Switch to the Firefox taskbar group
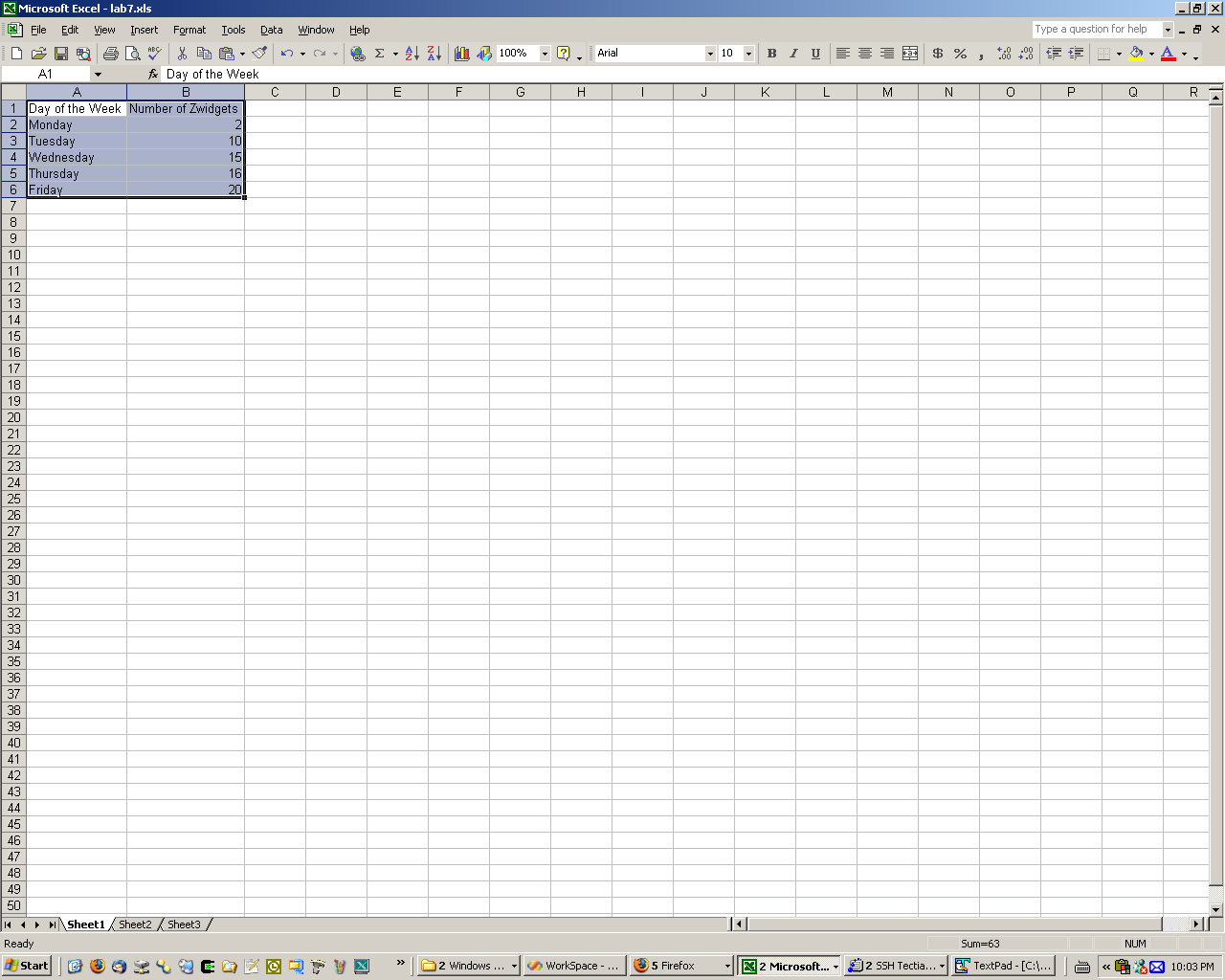 coord(681,966)
